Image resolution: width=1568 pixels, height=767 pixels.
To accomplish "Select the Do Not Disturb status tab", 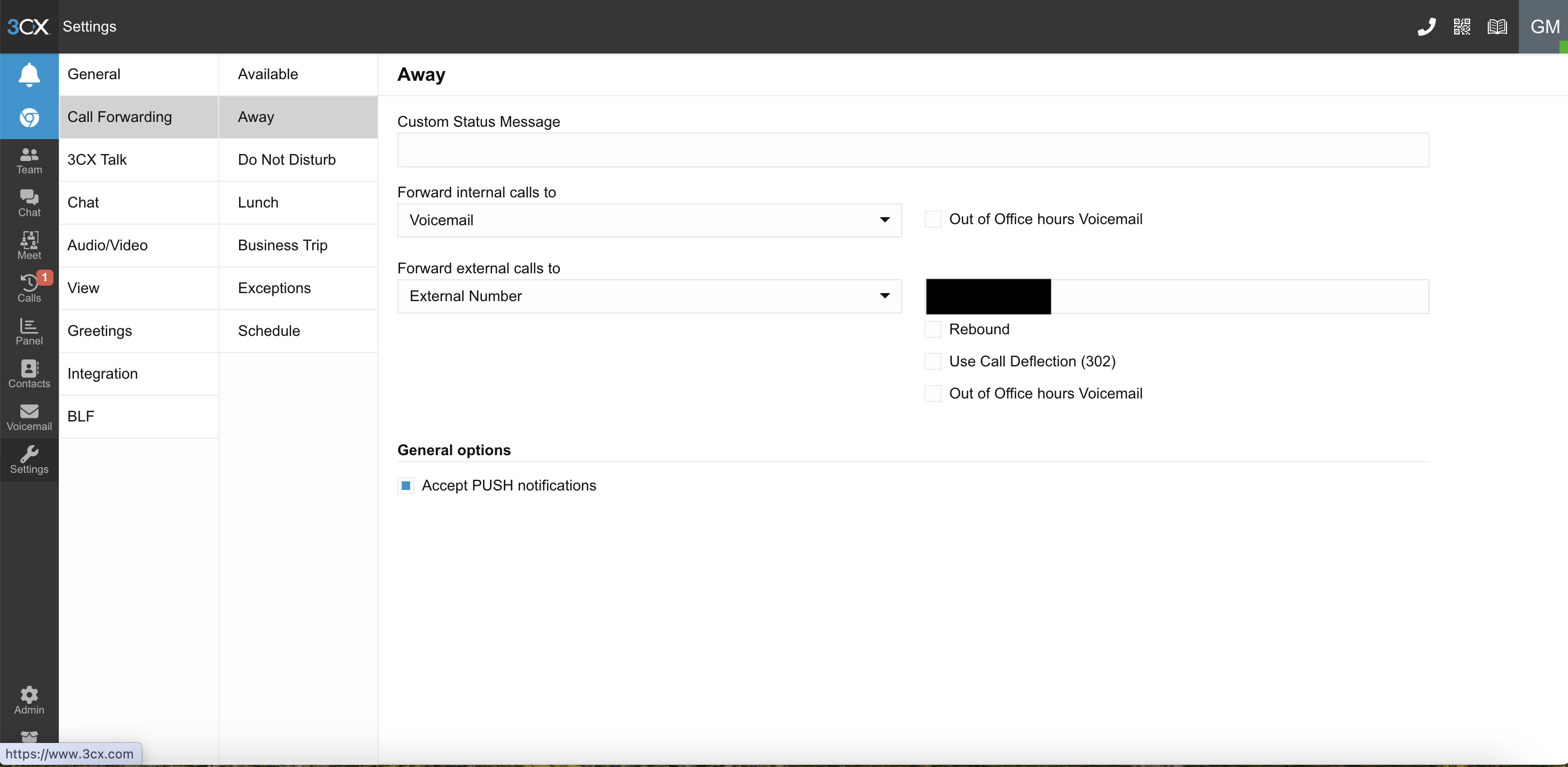I will coord(287,159).
